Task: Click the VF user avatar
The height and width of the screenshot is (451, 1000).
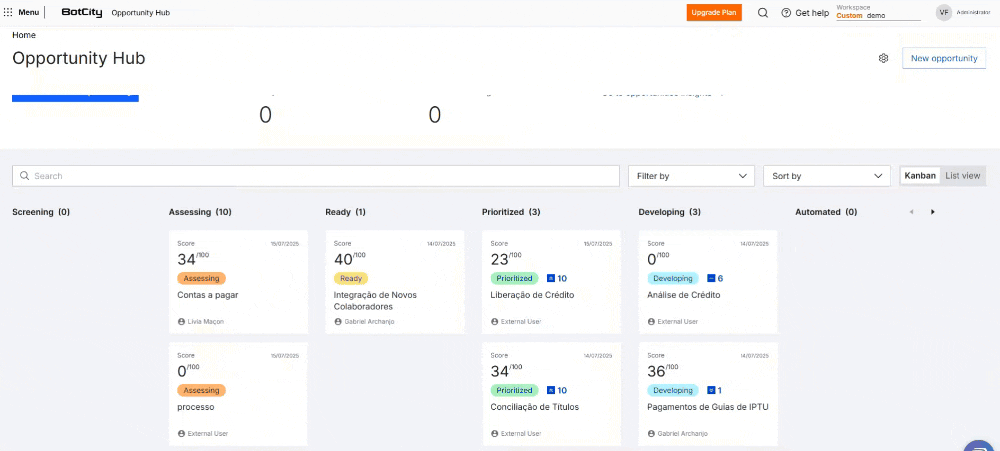Action: 943,13
